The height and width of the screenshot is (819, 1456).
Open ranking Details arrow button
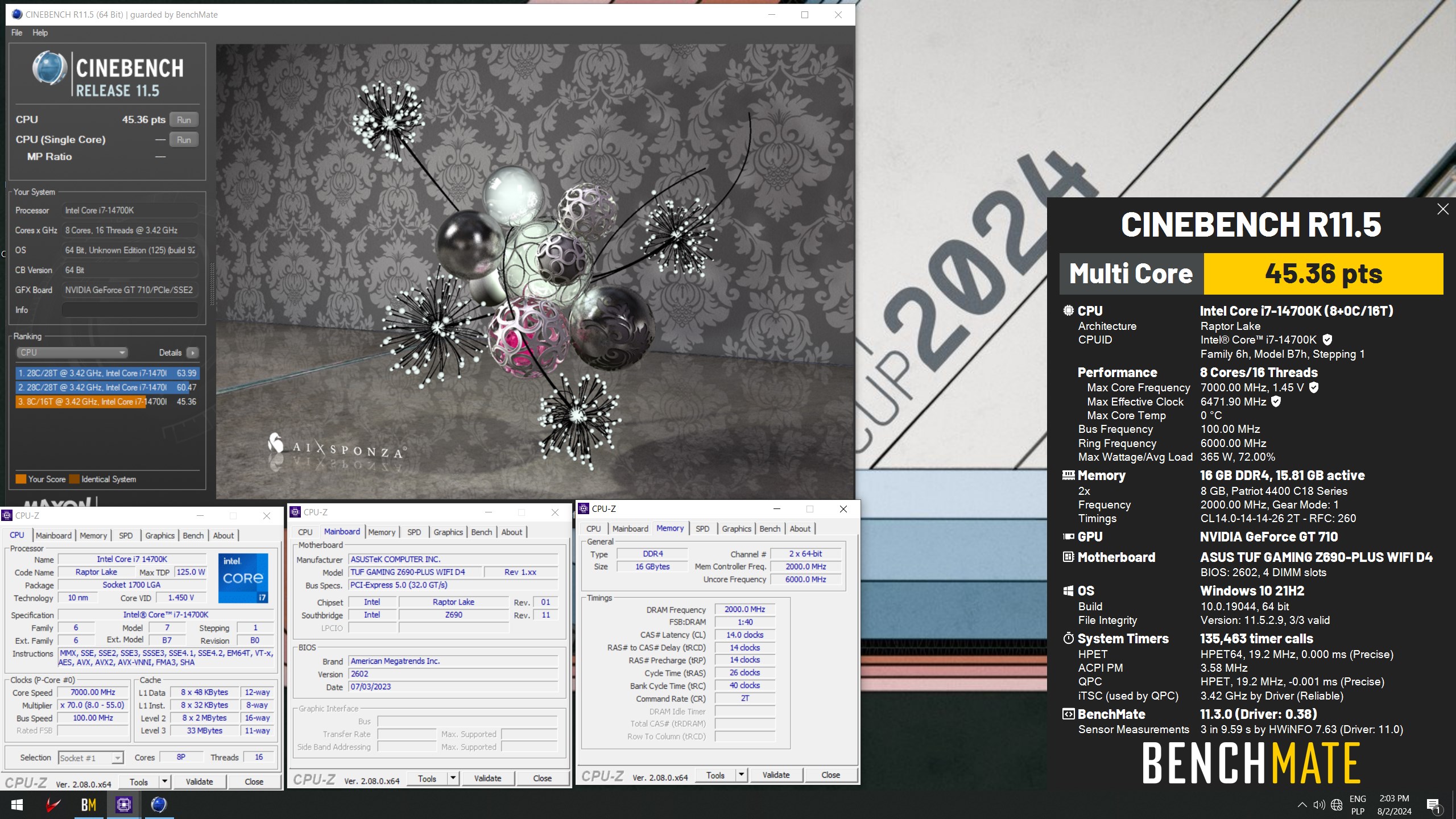coord(193,353)
